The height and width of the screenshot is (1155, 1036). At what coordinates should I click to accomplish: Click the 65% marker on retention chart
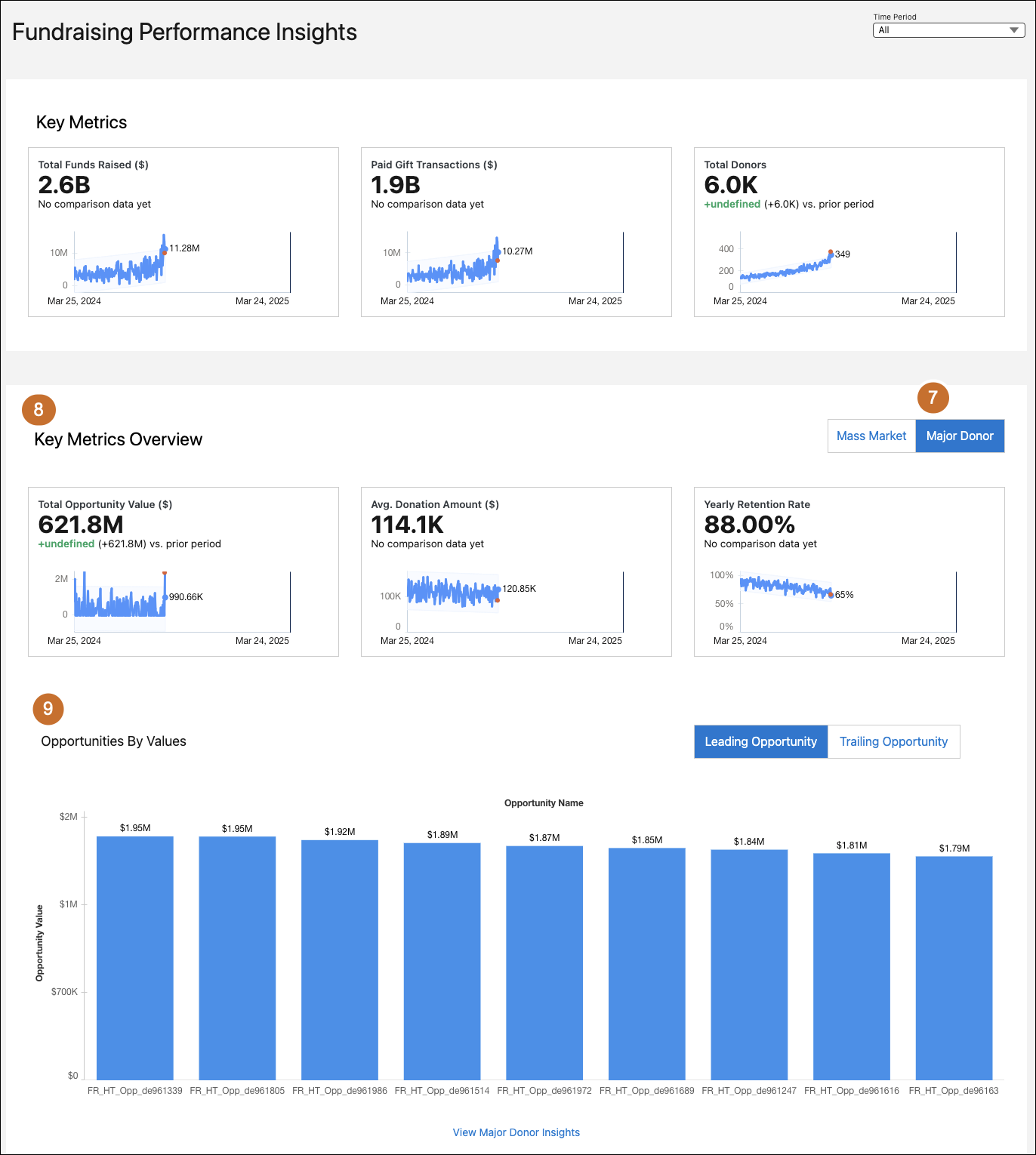(x=829, y=595)
